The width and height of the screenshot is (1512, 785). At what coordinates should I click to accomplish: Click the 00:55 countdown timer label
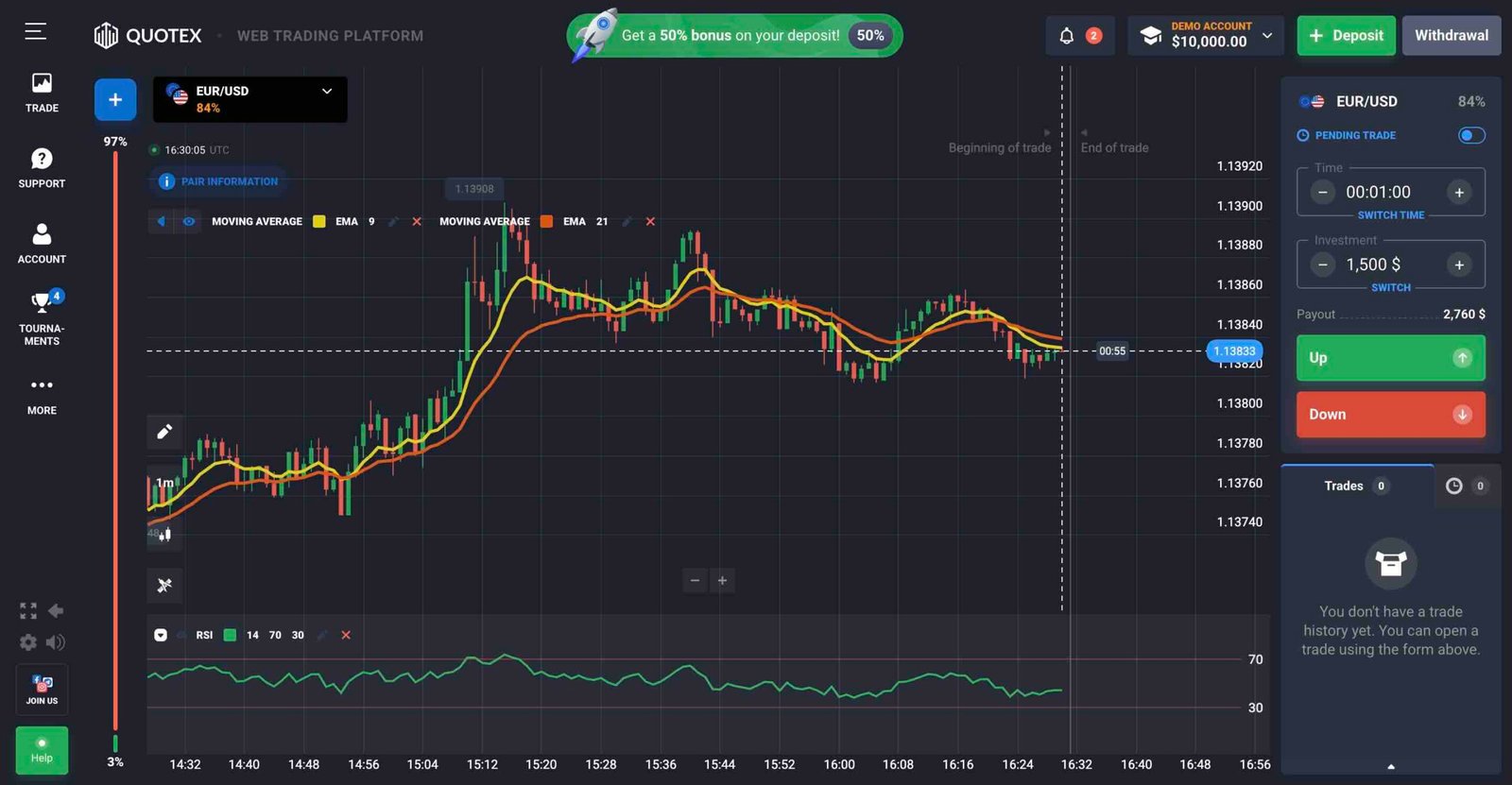(x=1112, y=351)
